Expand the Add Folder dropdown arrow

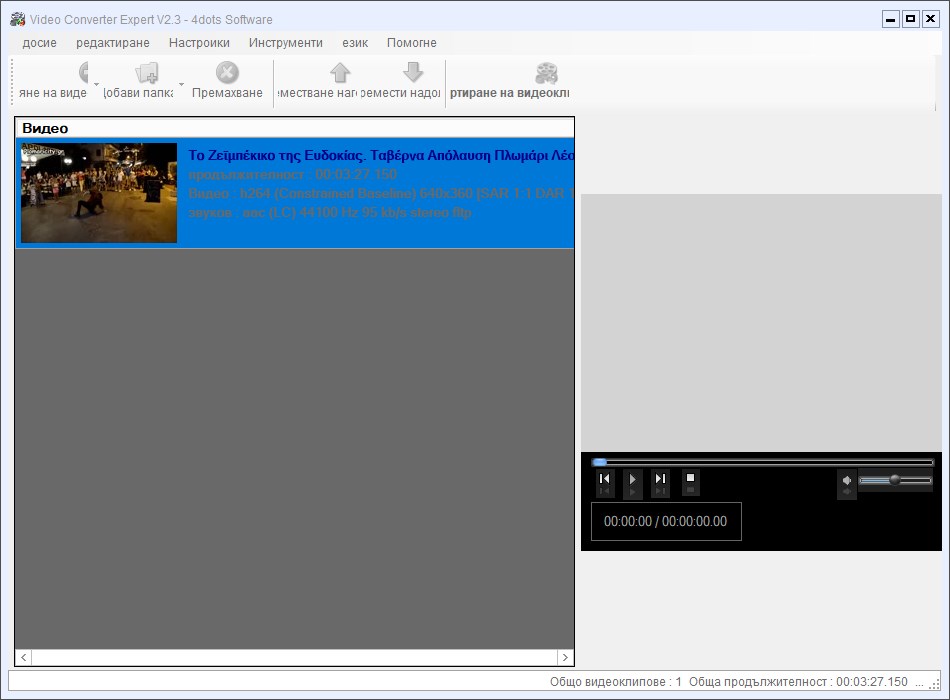(x=181, y=84)
